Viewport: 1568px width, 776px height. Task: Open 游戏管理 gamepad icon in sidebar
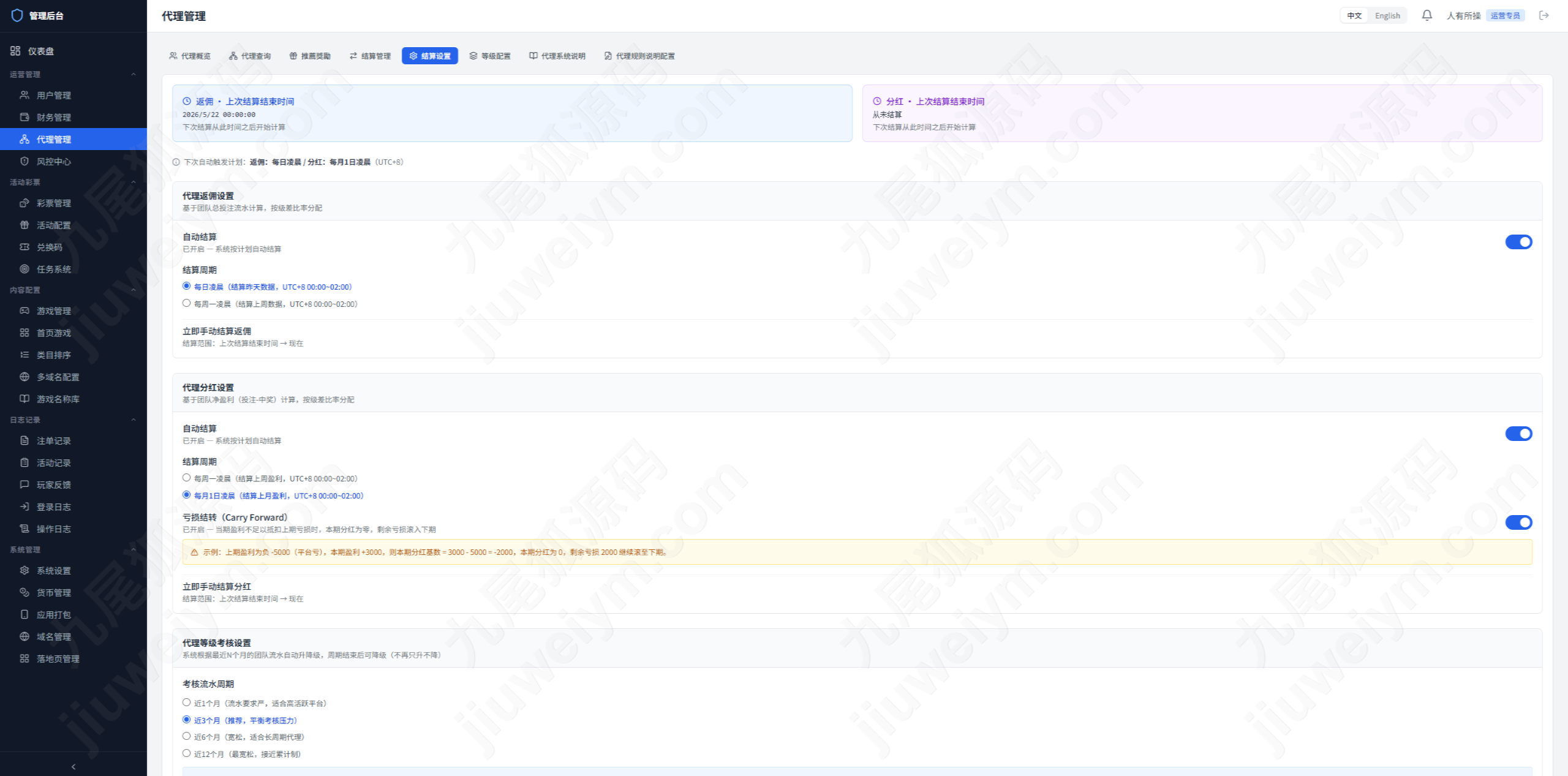point(24,311)
